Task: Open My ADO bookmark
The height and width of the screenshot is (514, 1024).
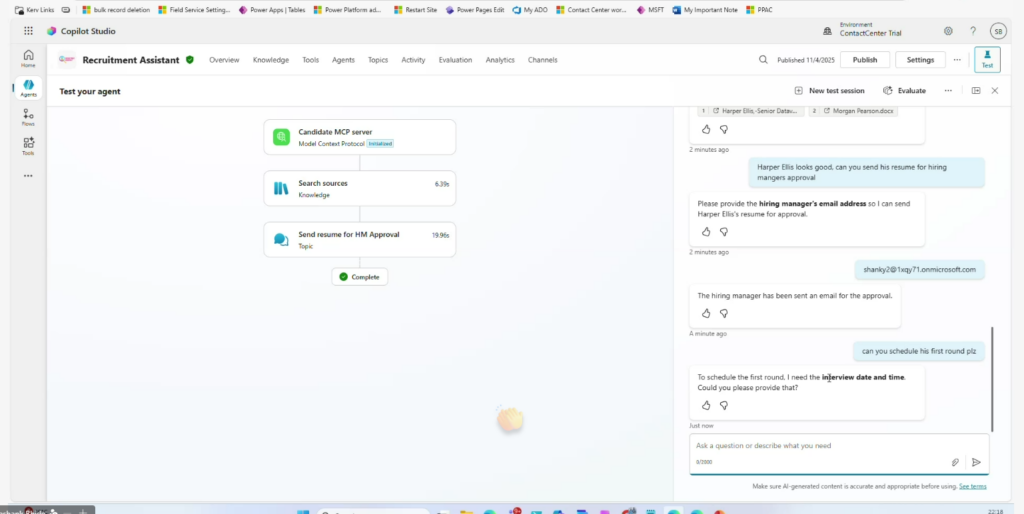Action: pos(530,10)
